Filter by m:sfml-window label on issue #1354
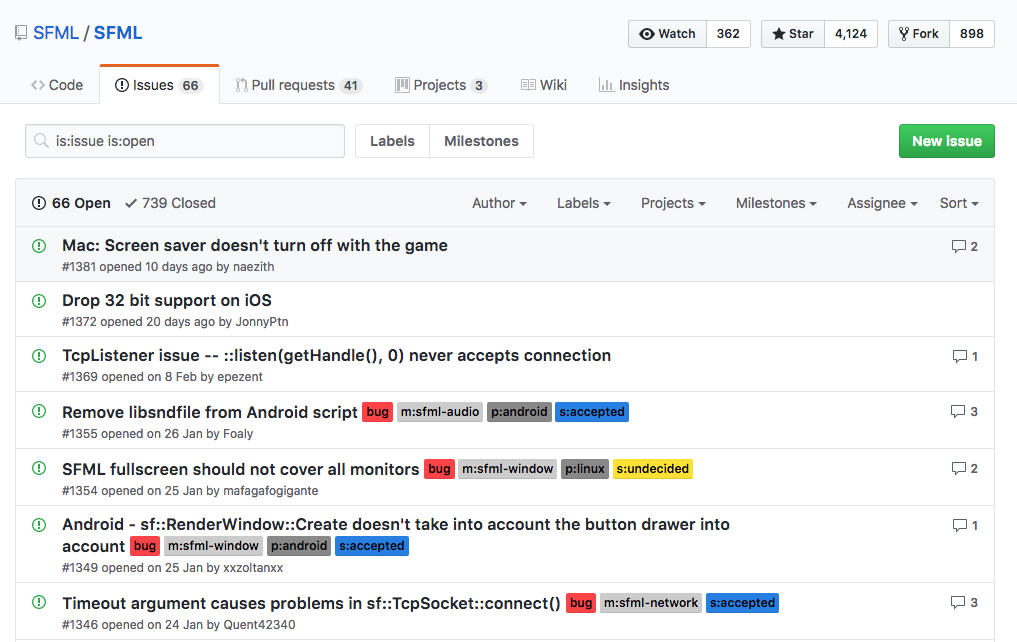This screenshot has width=1017, height=642. (507, 469)
